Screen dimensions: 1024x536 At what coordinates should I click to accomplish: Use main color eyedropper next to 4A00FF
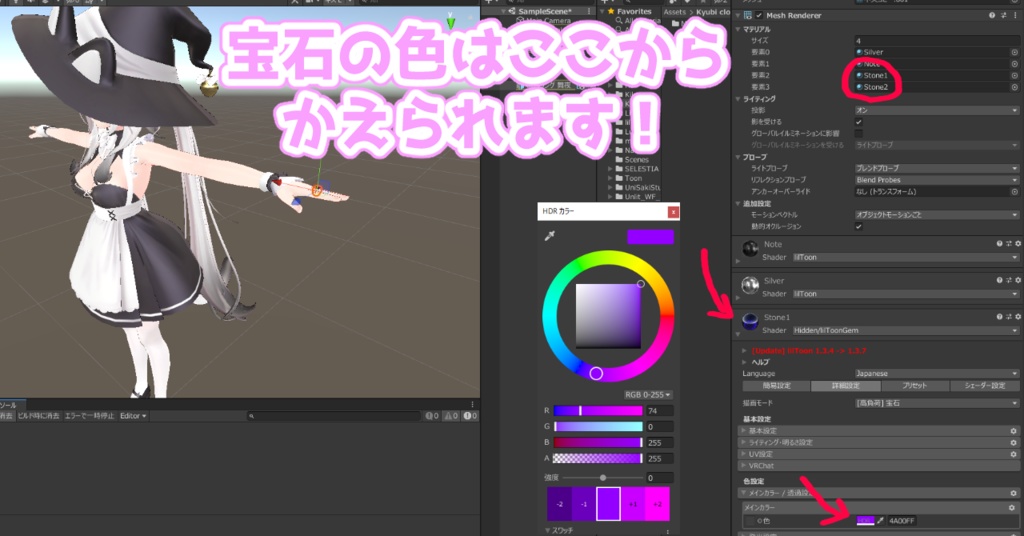tap(880, 520)
